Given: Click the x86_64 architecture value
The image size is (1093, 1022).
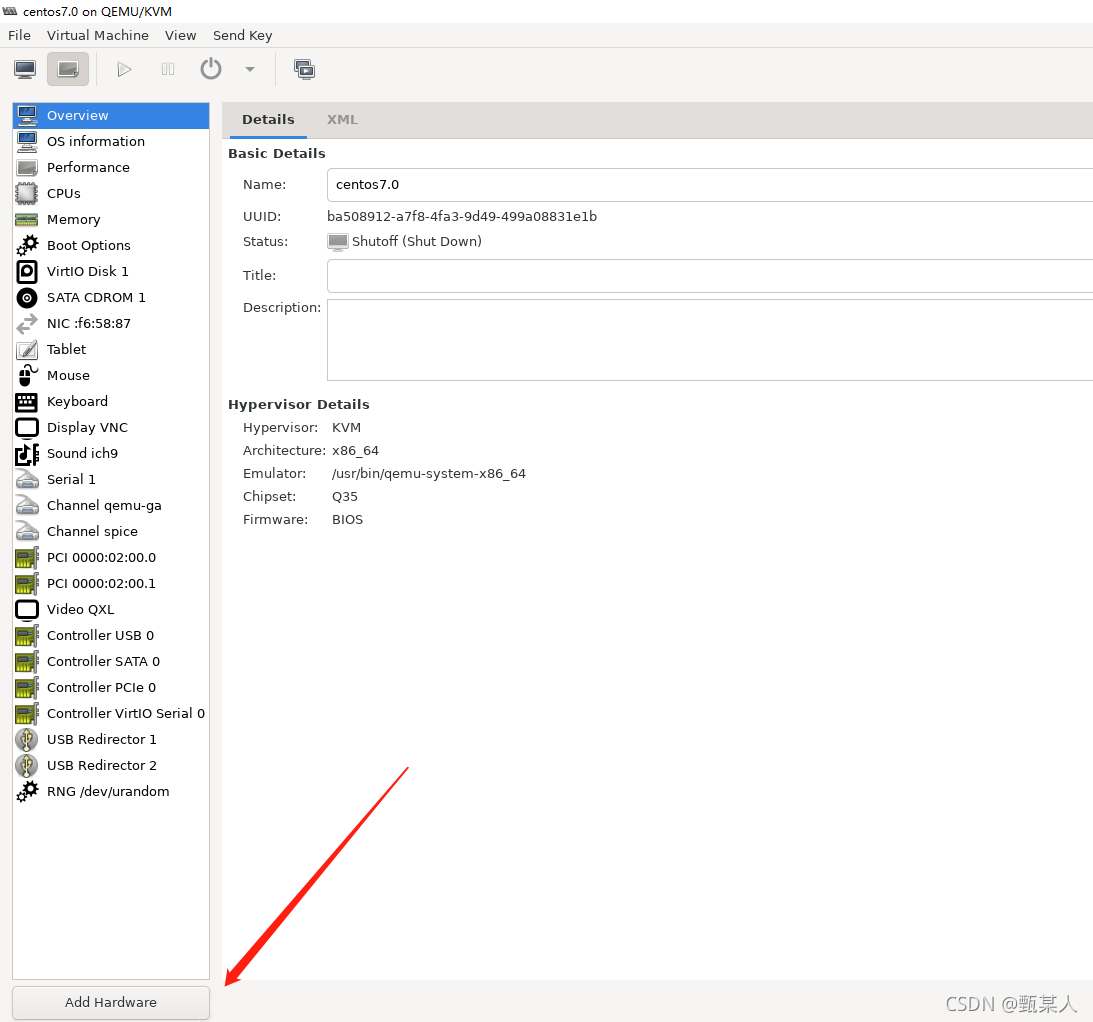Looking at the screenshot, I should (355, 451).
